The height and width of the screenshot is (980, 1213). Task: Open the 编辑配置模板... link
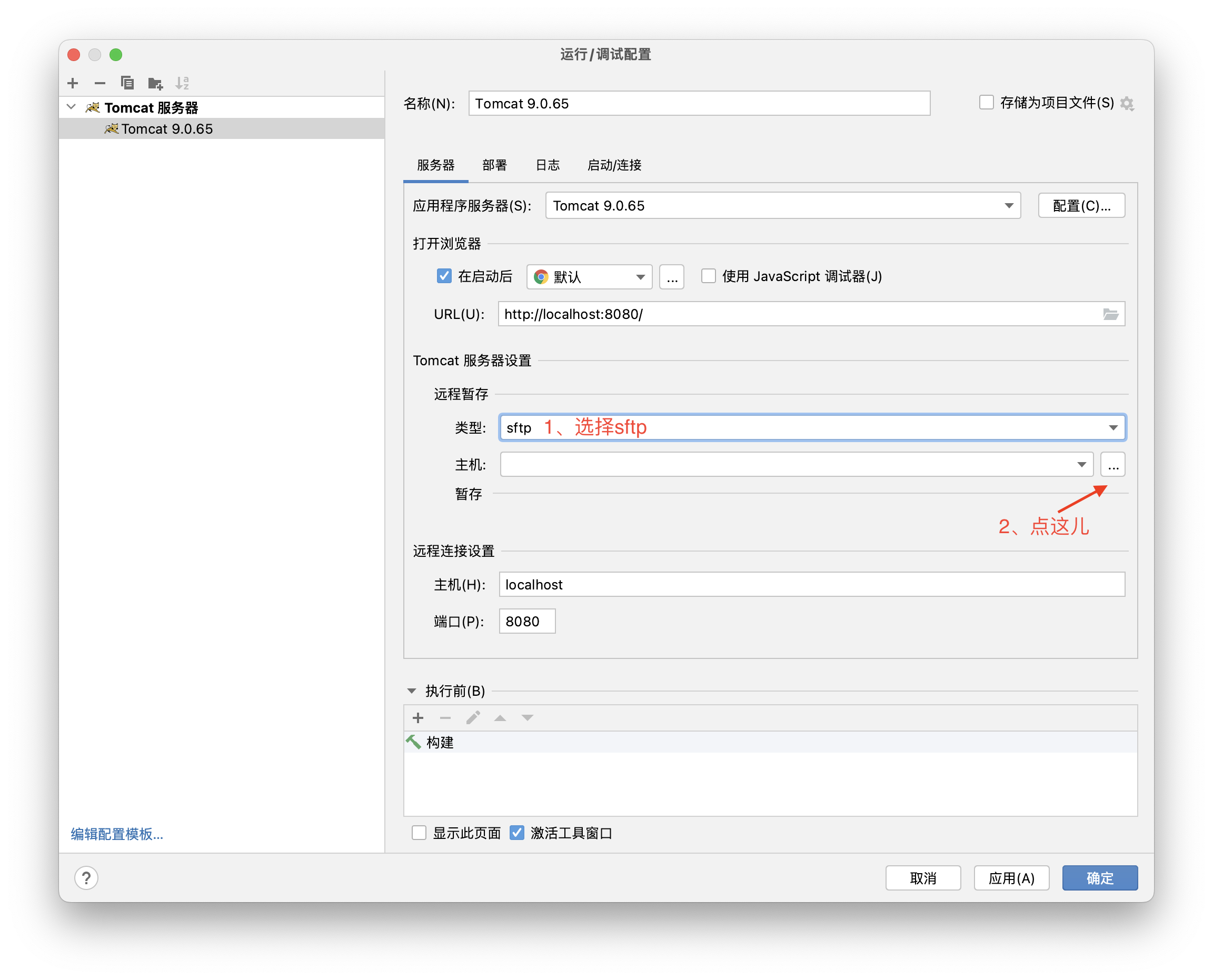coord(117,834)
